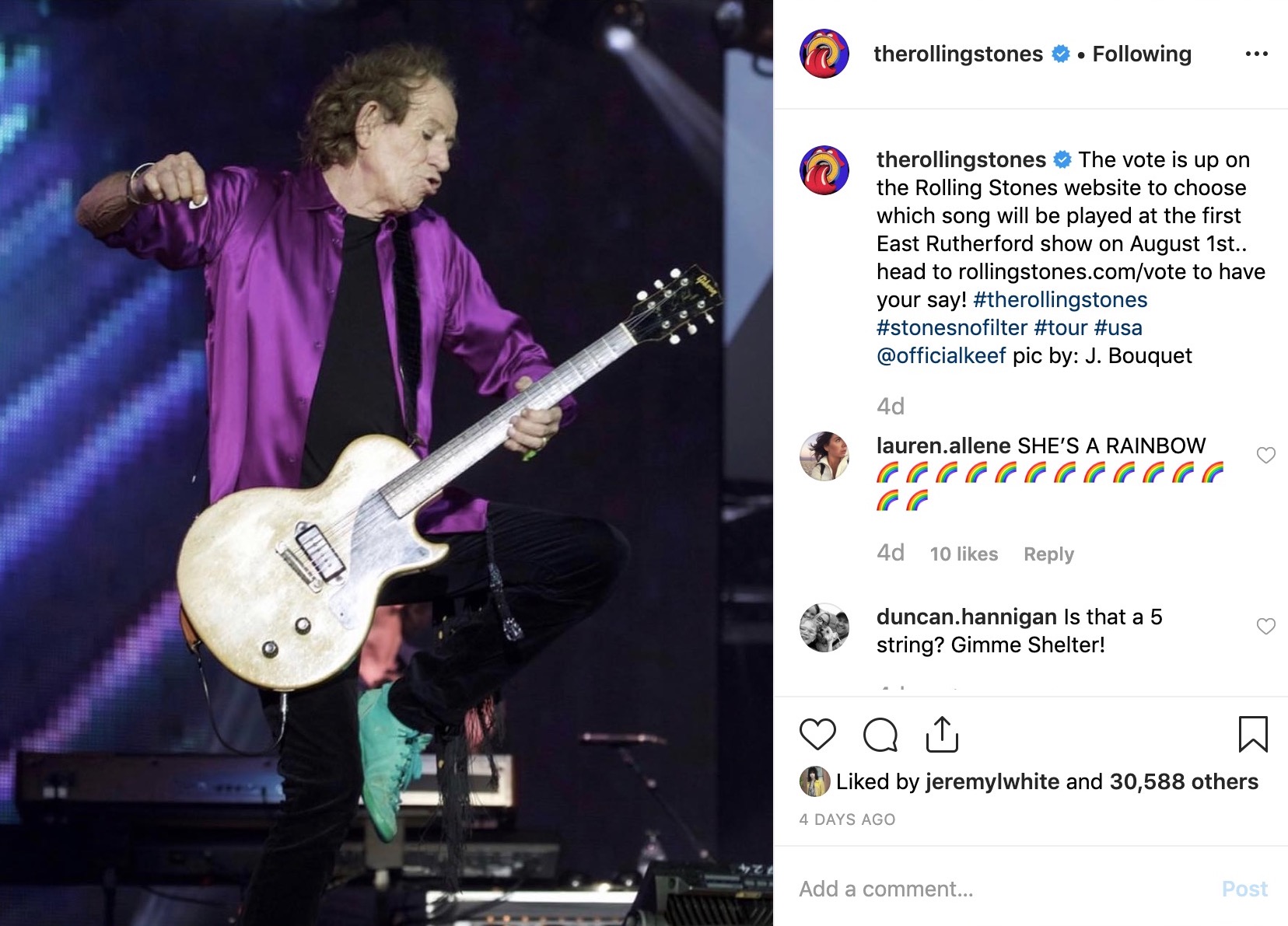Like lauren.allene's comment
Image resolution: width=1288 pixels, height=926 pixels.
pos(1266,455)
